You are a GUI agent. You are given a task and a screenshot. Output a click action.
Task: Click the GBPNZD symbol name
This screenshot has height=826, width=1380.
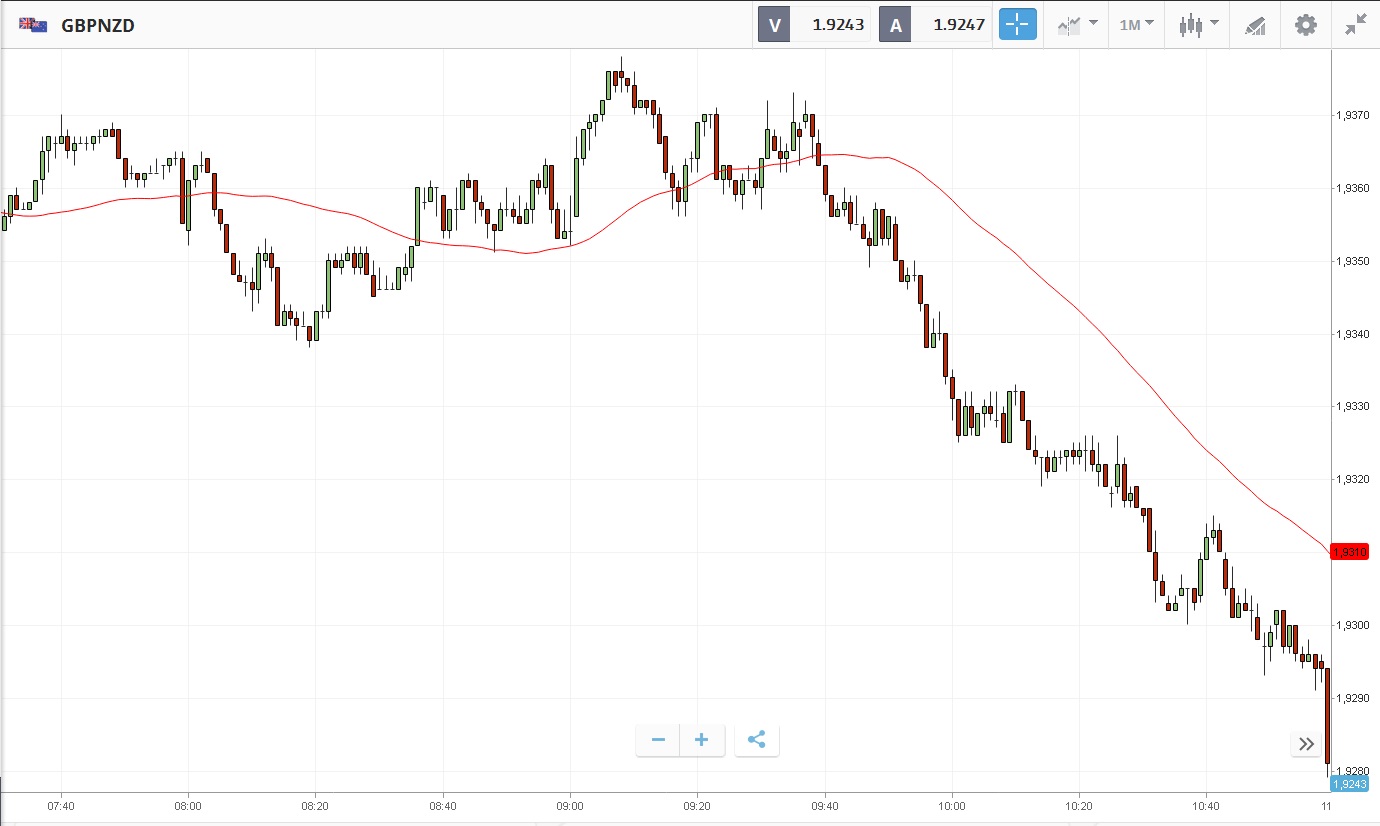[98, 25]
